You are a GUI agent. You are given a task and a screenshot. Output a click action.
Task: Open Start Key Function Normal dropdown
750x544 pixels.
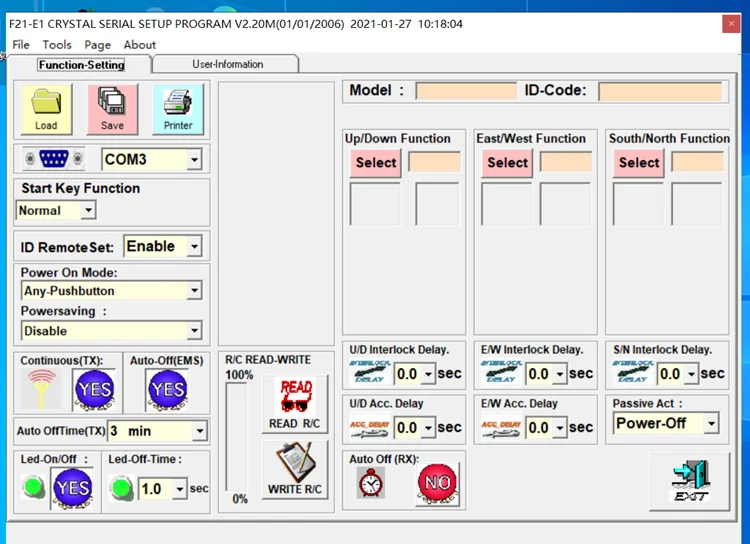pos(88,211)
